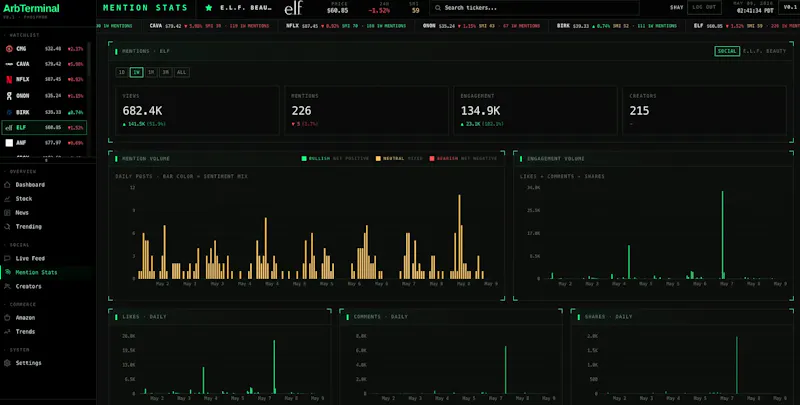Select the 1M time range
The width and height of the screenshot is (800, 405).
151,72
